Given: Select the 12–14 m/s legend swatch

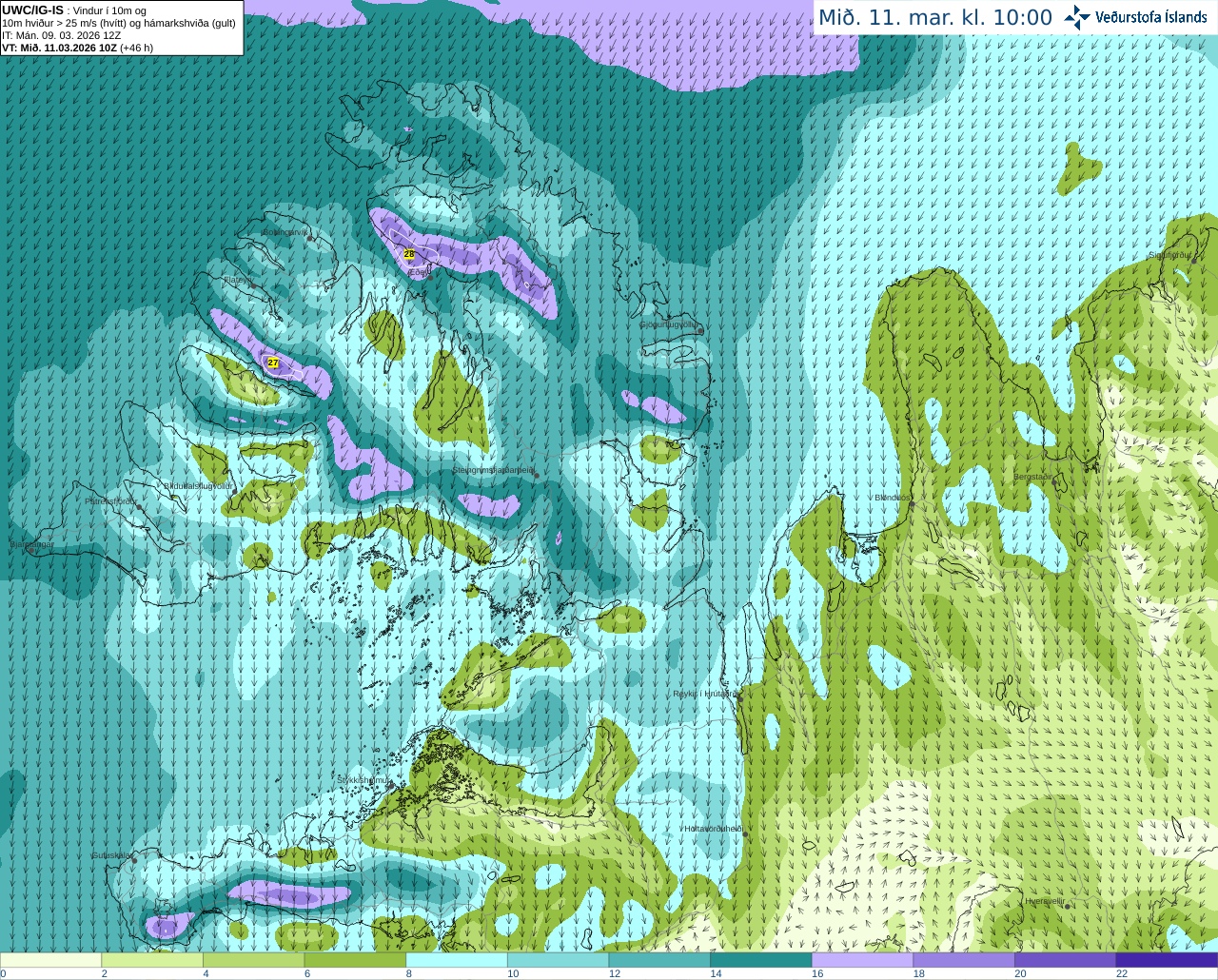Looking at the screenshot, I should 659,960.
